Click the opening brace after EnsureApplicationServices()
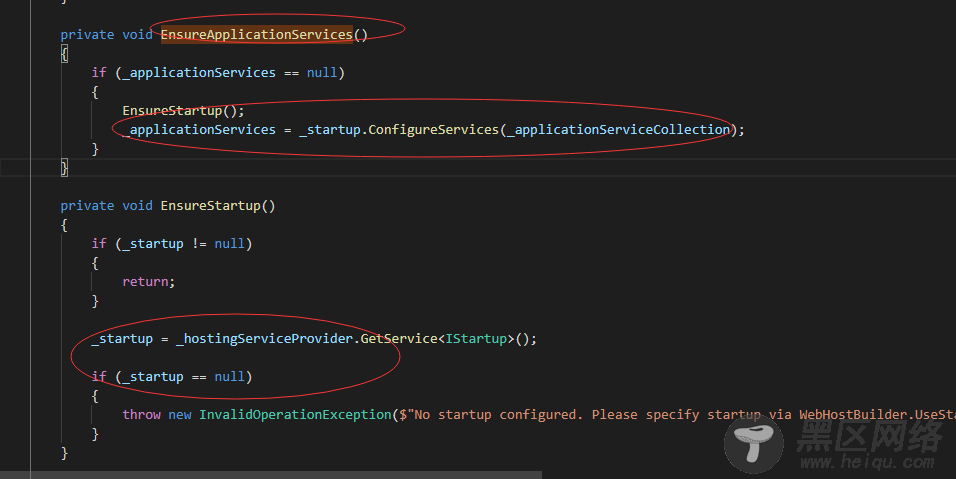 click(65, 54)
